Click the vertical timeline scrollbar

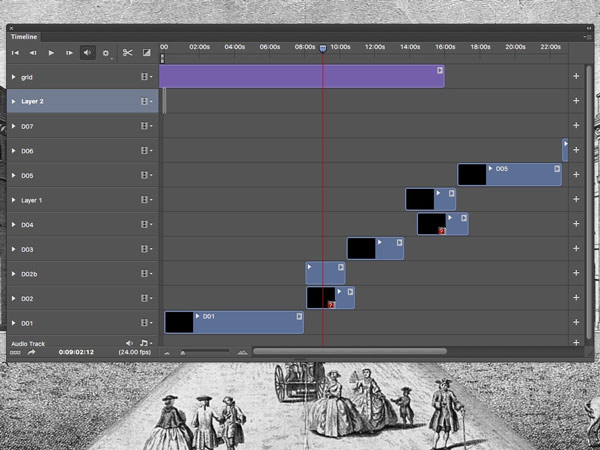589,202
